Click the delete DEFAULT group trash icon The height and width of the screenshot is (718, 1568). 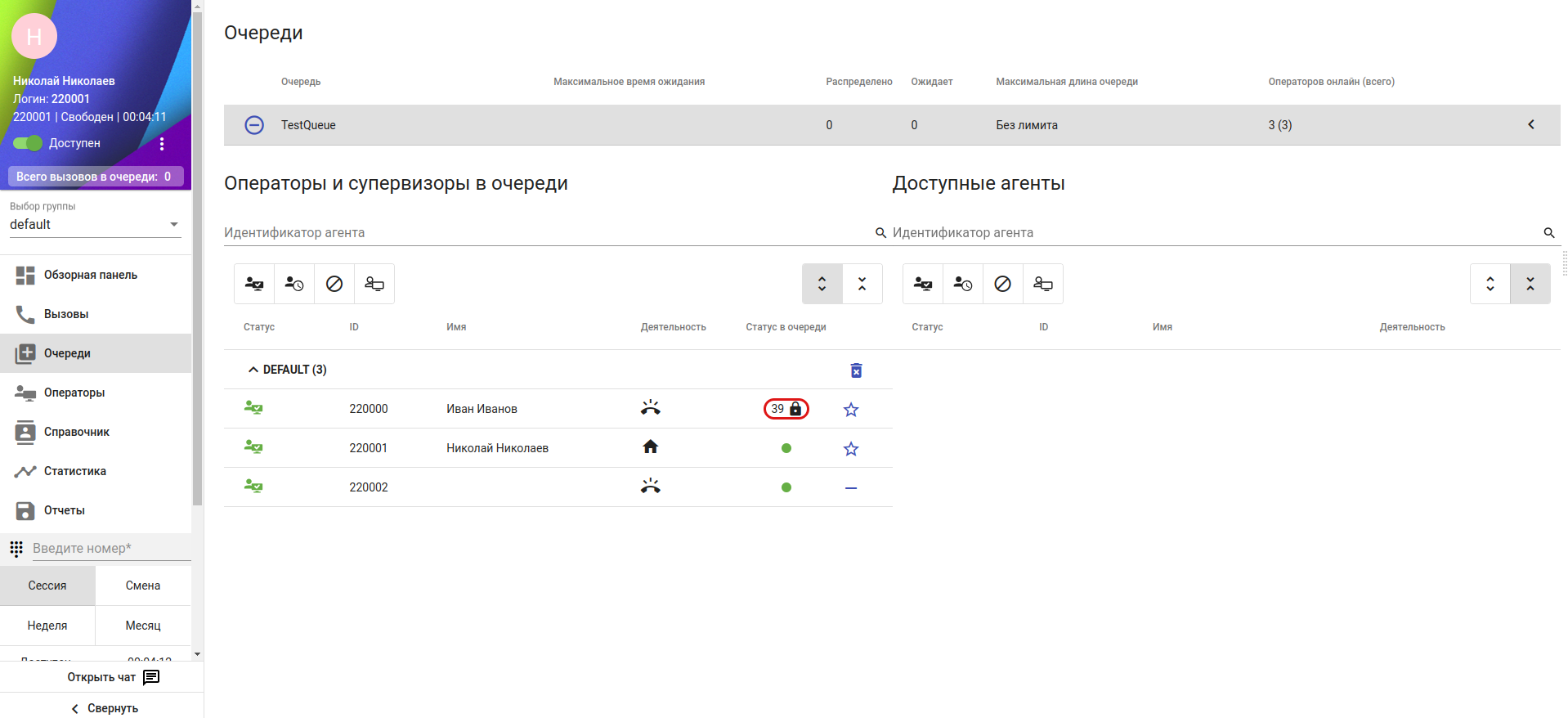pyautogui.click(x=856, y=370)
